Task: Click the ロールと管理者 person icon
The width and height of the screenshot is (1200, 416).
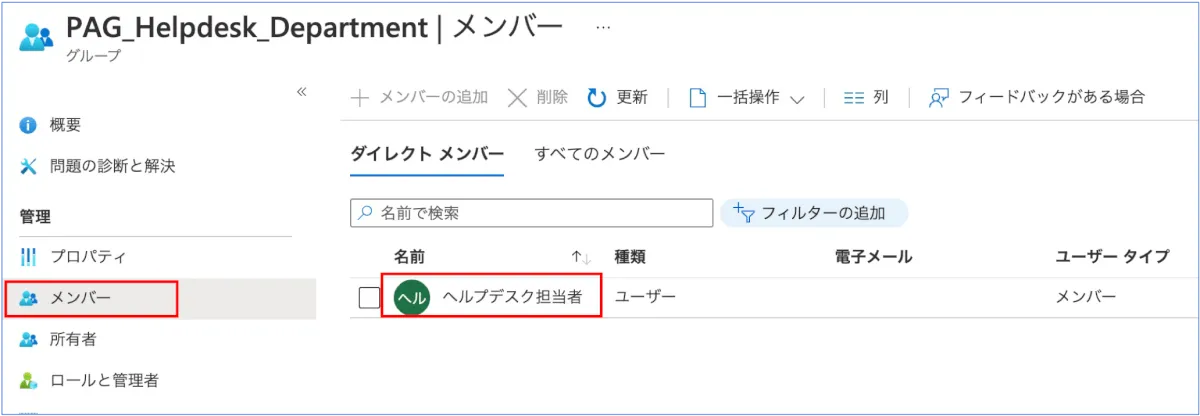Action: [x=28, y=380]
